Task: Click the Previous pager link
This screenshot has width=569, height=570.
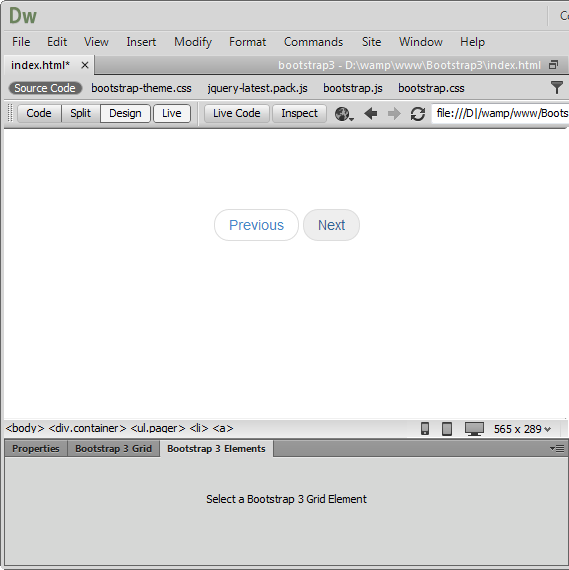Action: pyautogui.click(x=256, y=225)
